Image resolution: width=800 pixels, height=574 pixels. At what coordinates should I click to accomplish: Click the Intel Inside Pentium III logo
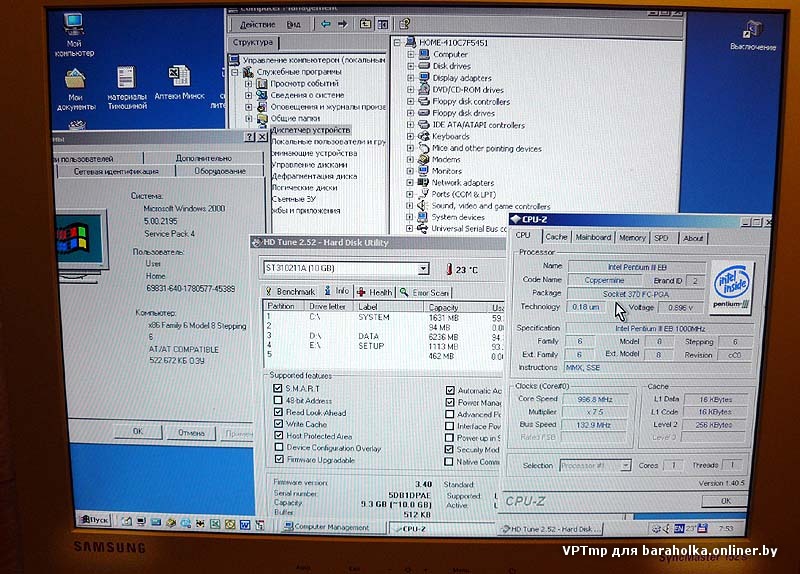point(731,287)
